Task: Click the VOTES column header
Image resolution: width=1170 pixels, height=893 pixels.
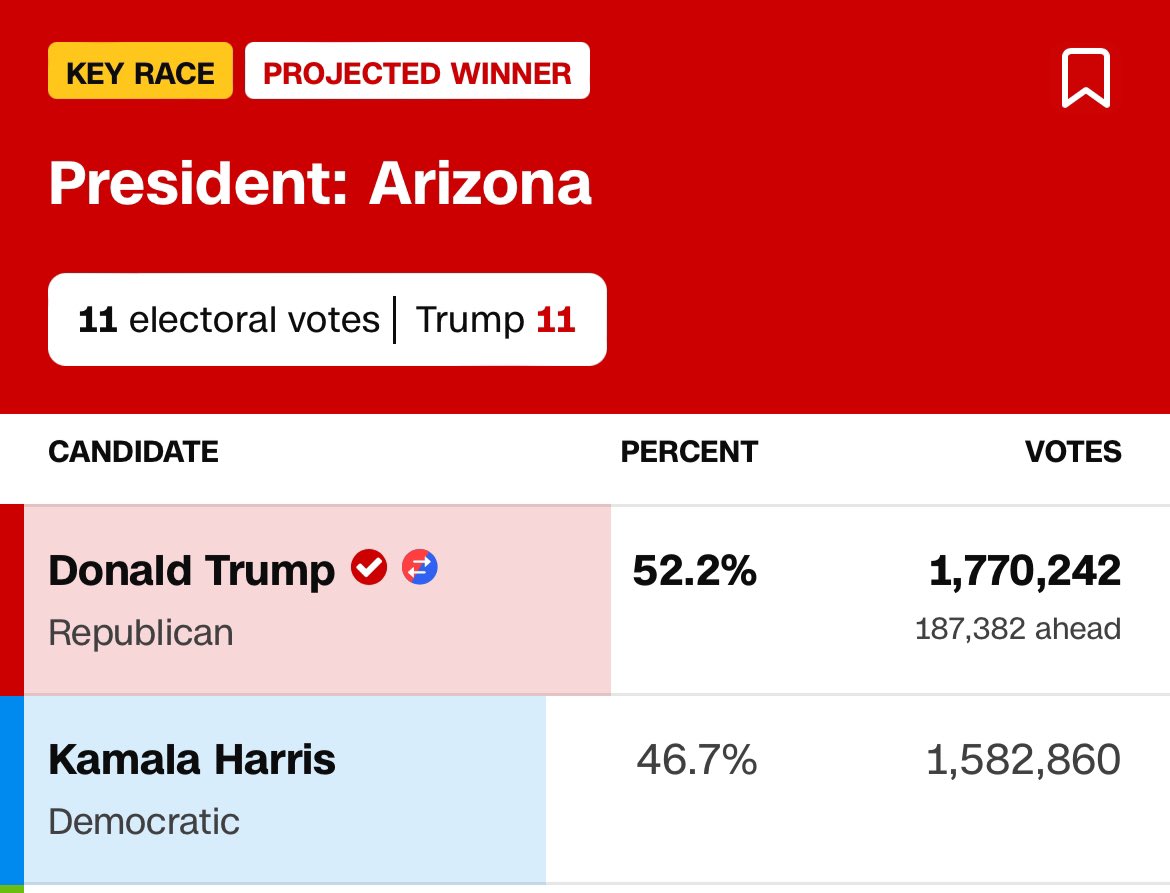Action: [1073, 452]
